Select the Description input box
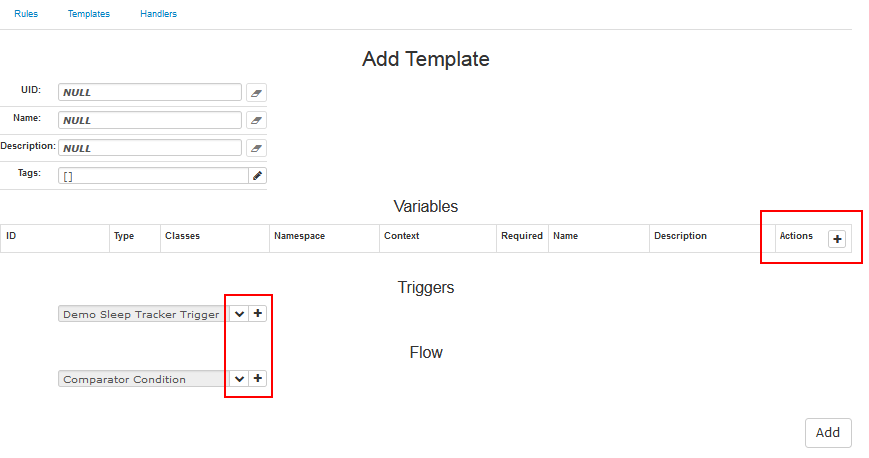This screenshot has width=869, height=458. [x=150, y=148]
